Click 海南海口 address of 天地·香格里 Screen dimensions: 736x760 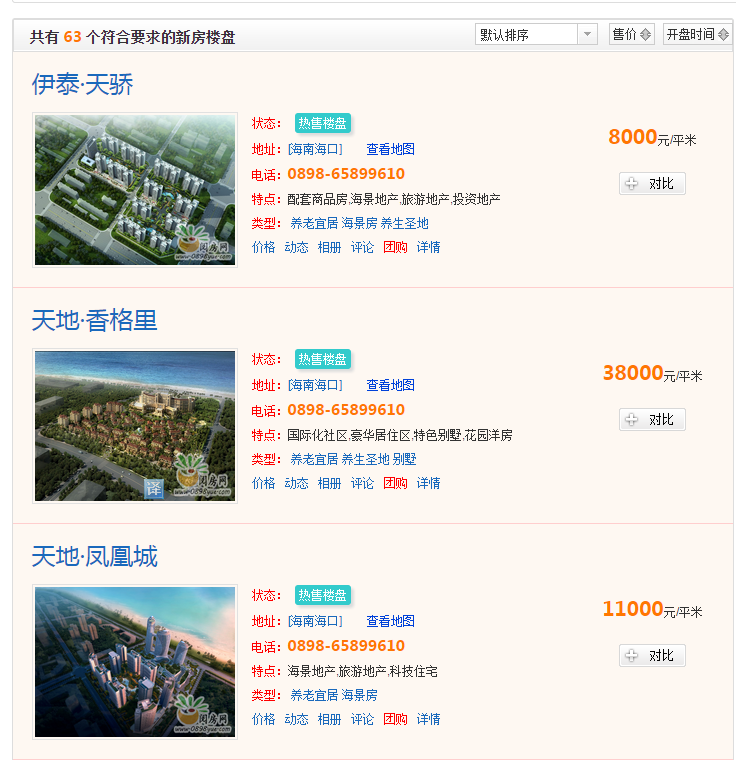point(315,385)
